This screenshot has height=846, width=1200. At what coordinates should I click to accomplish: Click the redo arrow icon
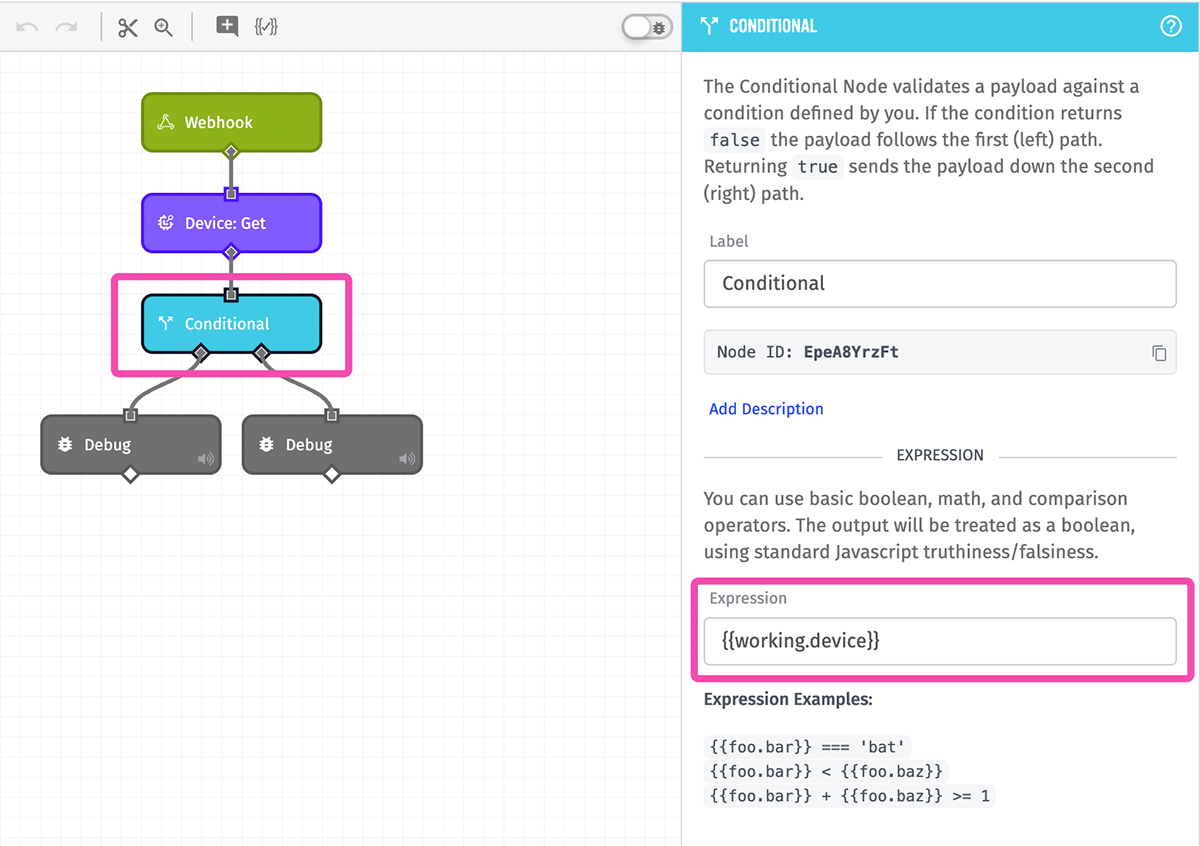pos(67,27)
